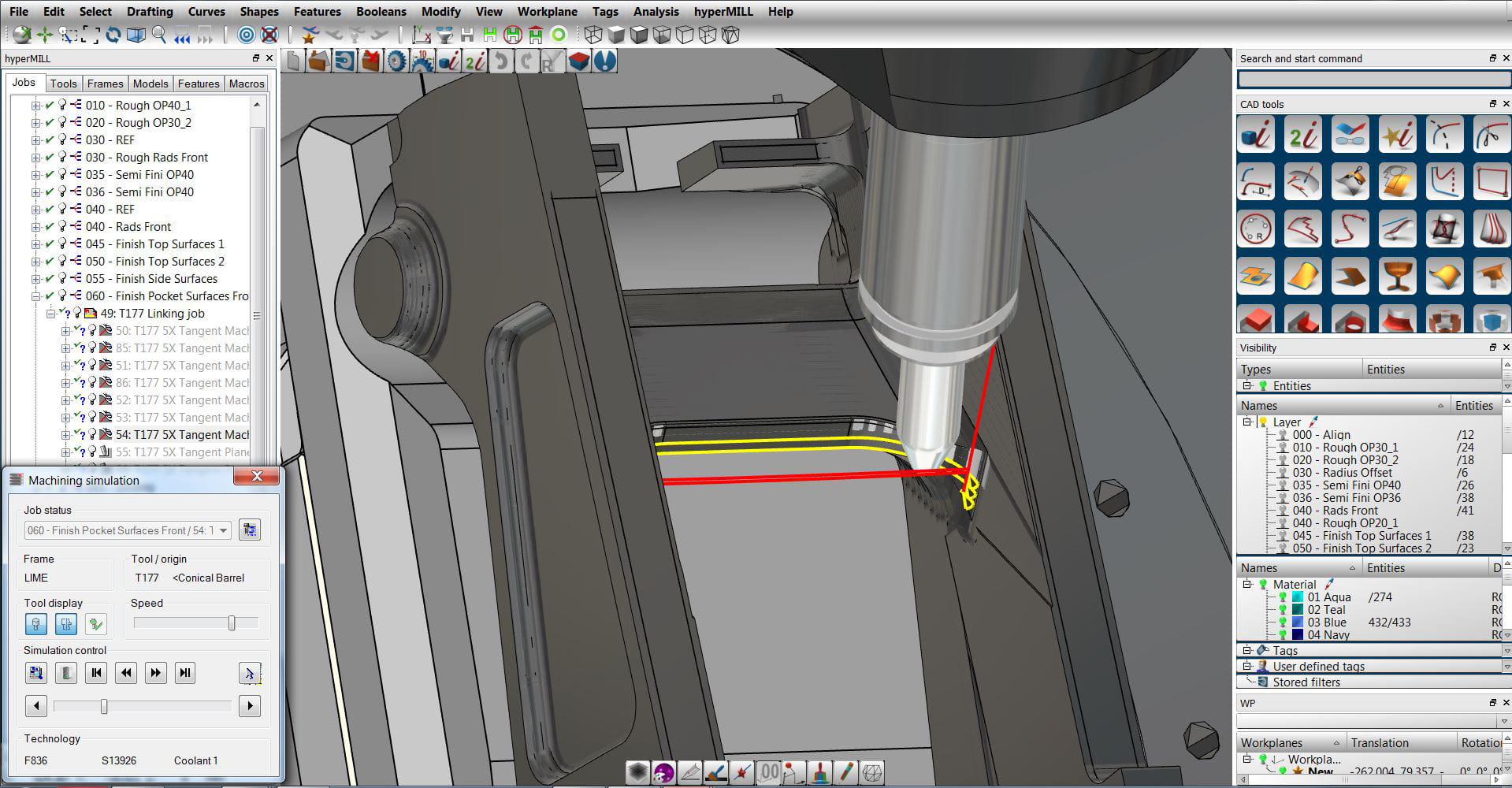Expand the User defined tags node
Image resolution: width=1512 pixels, height=788 pixels.
1247,667
